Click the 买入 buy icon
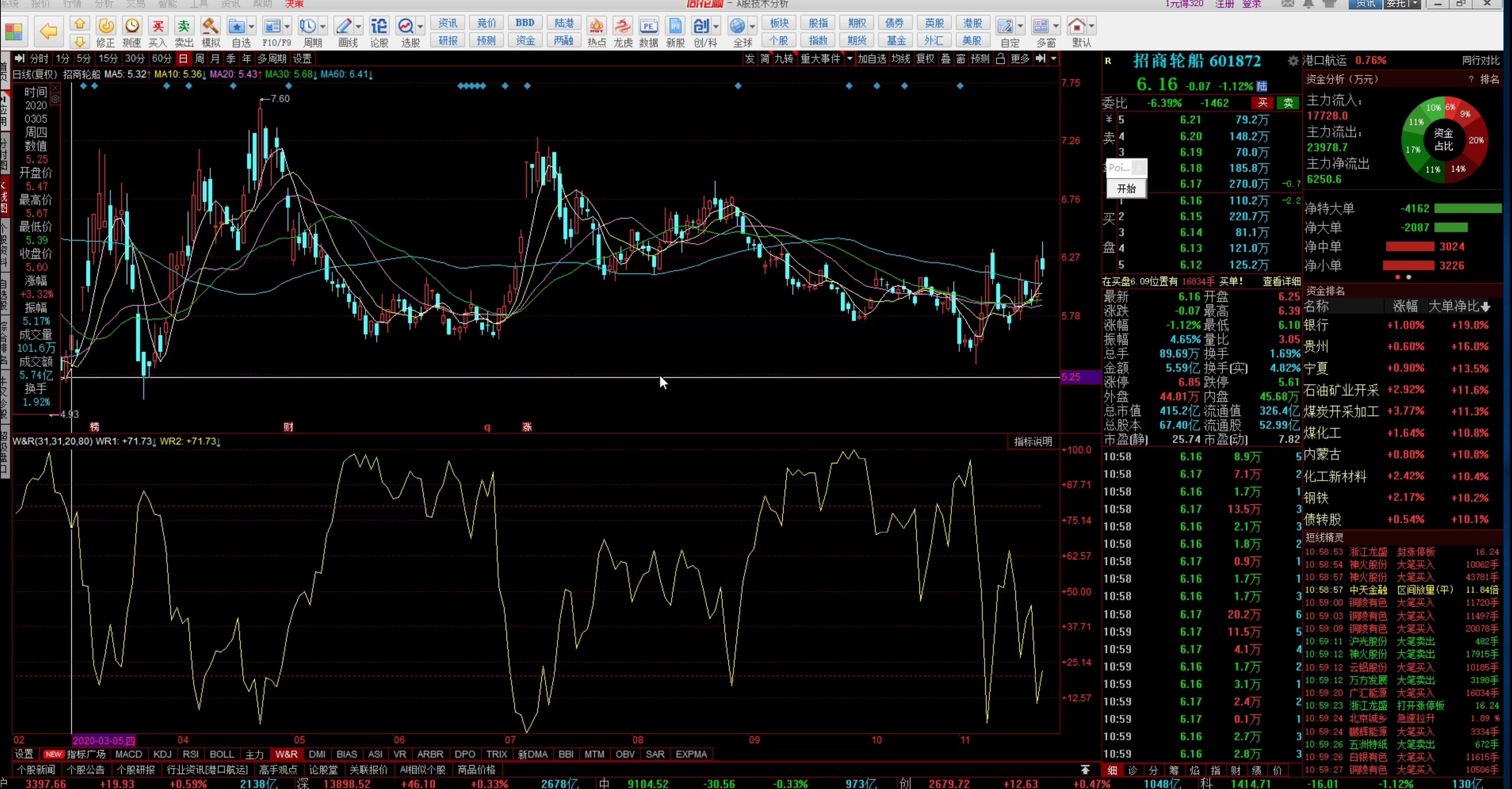The height and width of the screenshot is (789, 1512). click(x=157, y=32)
